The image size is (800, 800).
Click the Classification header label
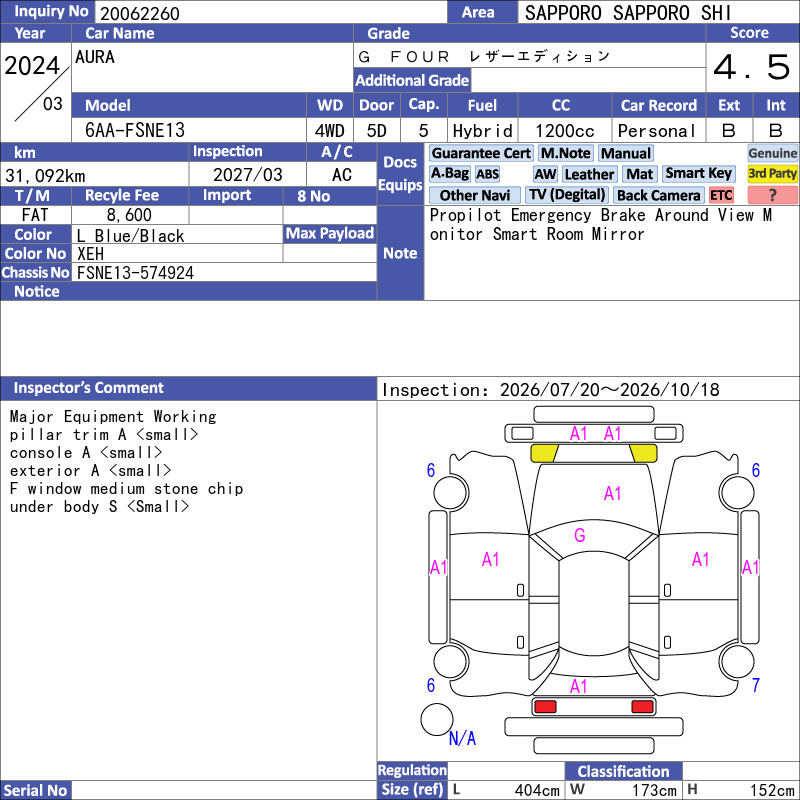coord(623,771)
